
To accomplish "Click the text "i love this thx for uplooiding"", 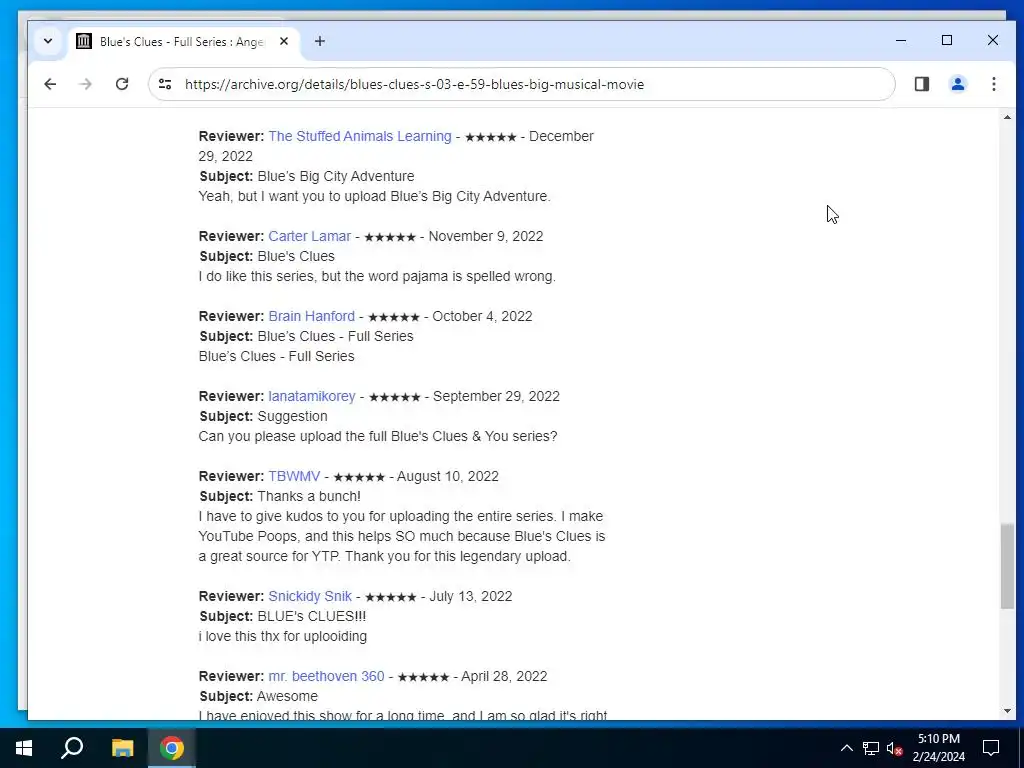I will 283,637.
